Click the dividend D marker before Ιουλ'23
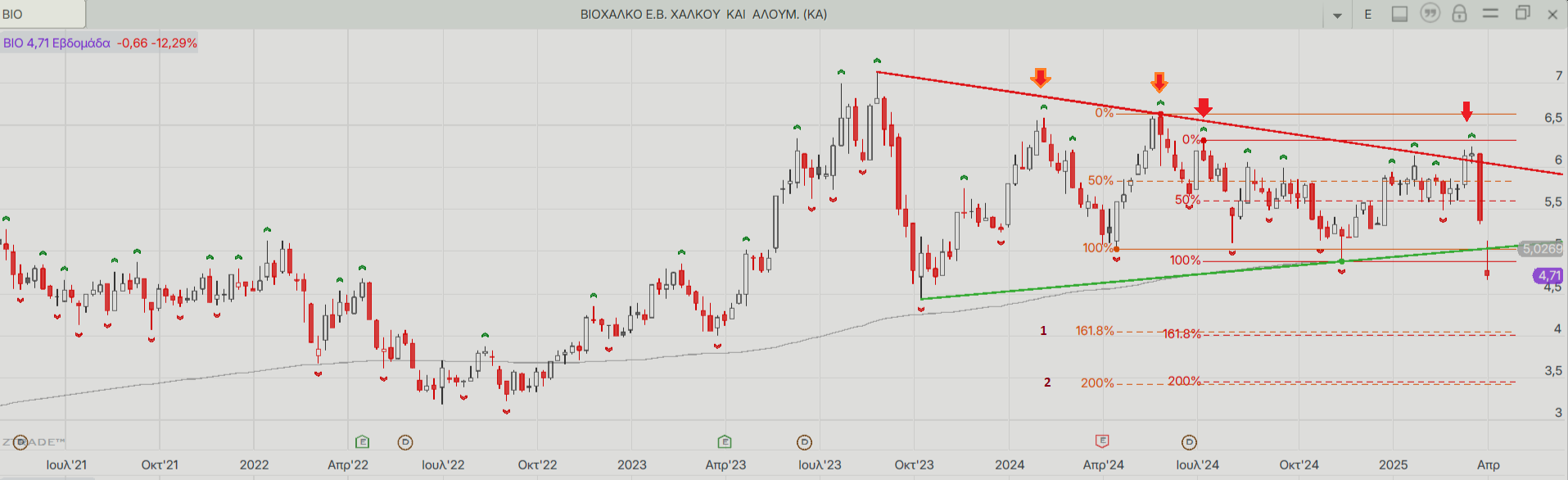1568x480 pixels. 804,442
